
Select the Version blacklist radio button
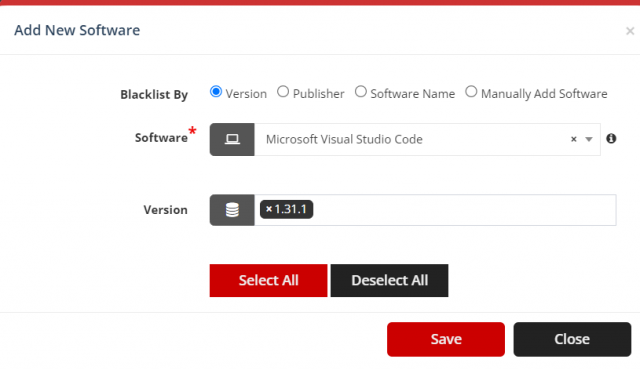pos(216,92)
